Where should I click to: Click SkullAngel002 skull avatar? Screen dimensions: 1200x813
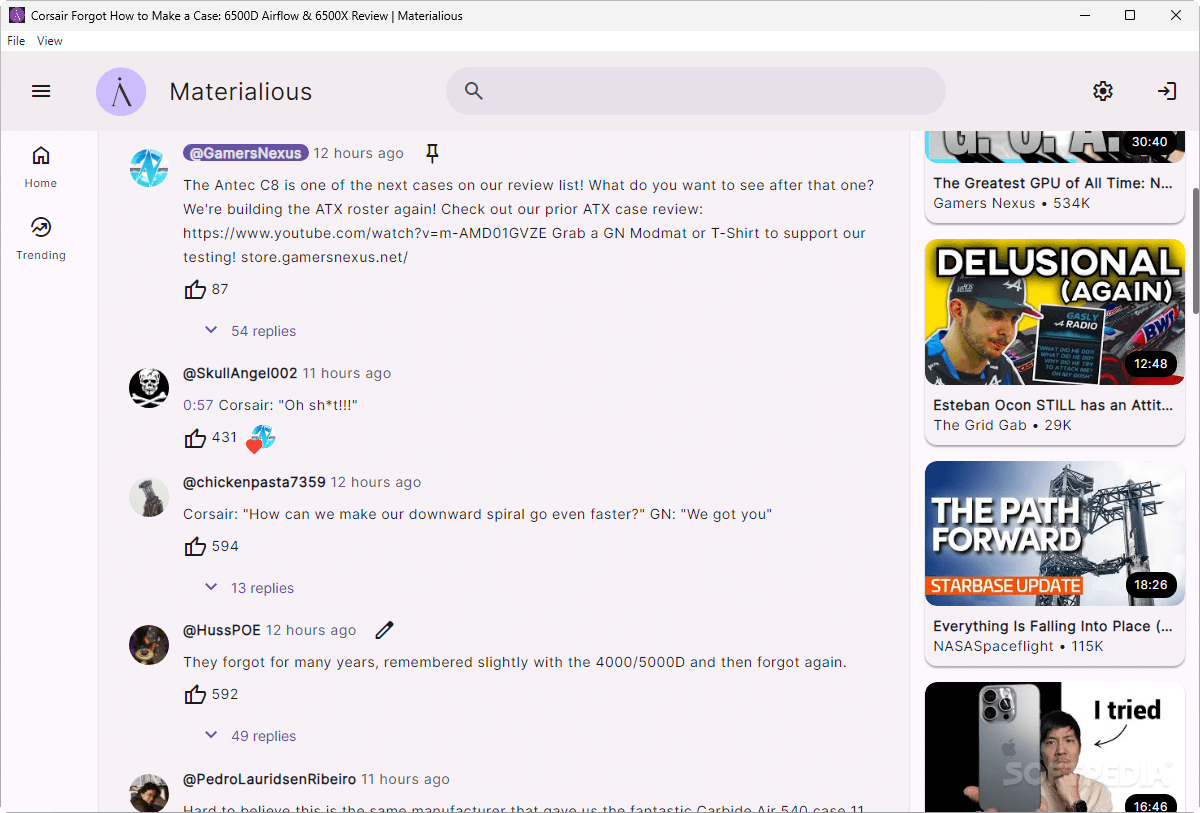coord(149,388)
